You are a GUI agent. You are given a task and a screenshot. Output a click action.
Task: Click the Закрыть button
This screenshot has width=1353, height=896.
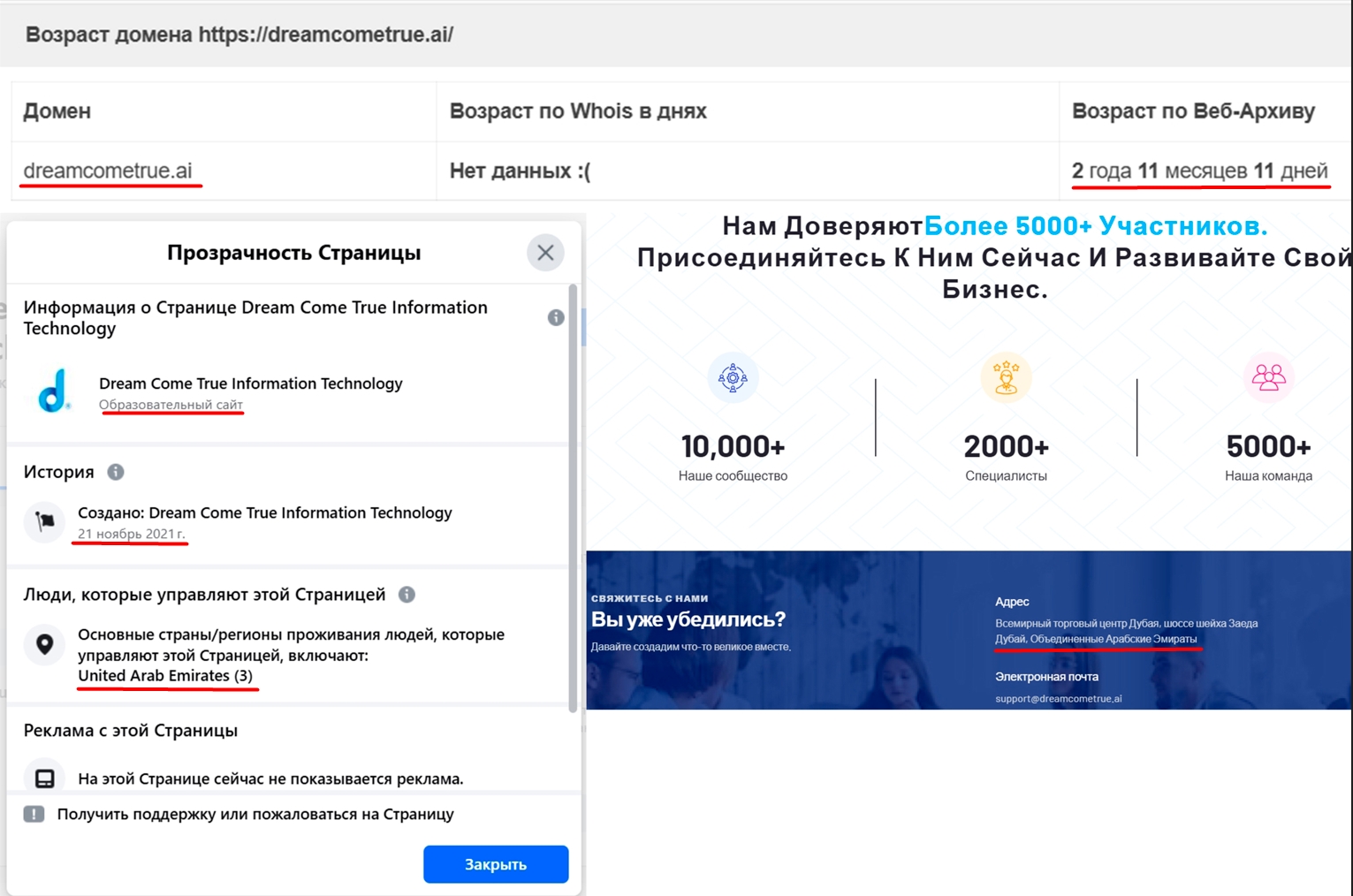point(496,864)
